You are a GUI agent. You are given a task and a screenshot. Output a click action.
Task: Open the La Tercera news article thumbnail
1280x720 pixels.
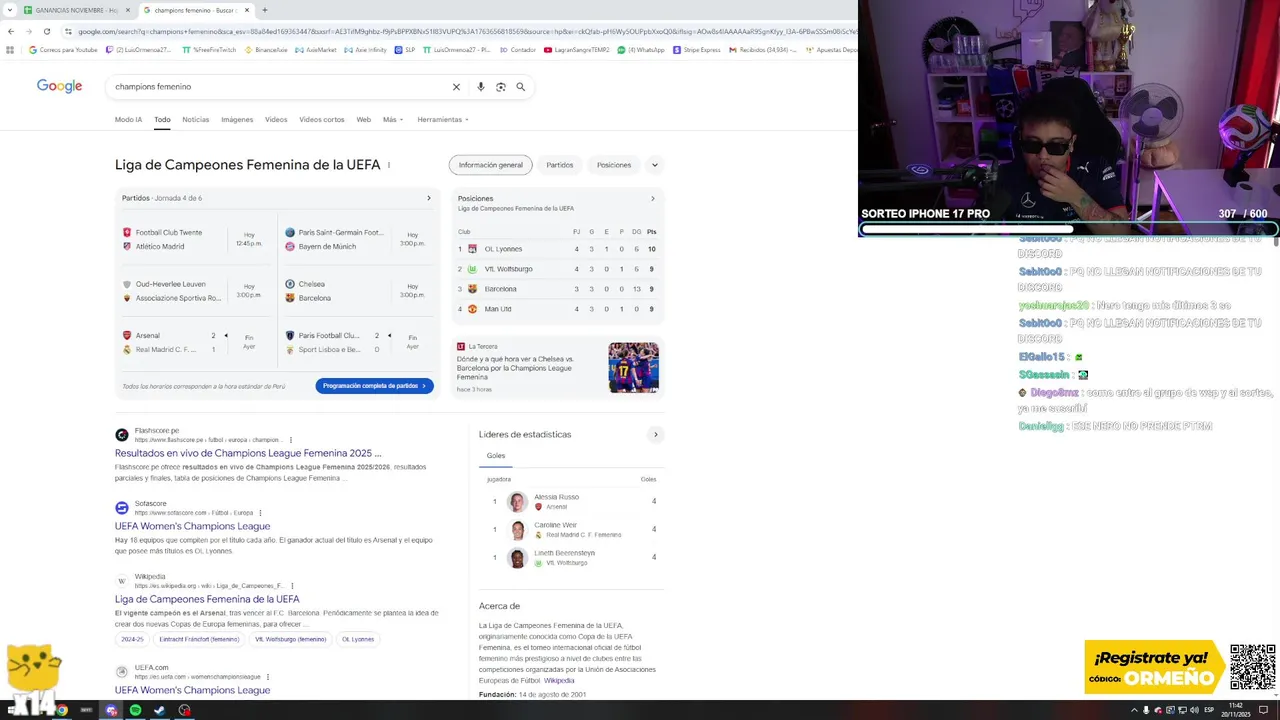633,367
